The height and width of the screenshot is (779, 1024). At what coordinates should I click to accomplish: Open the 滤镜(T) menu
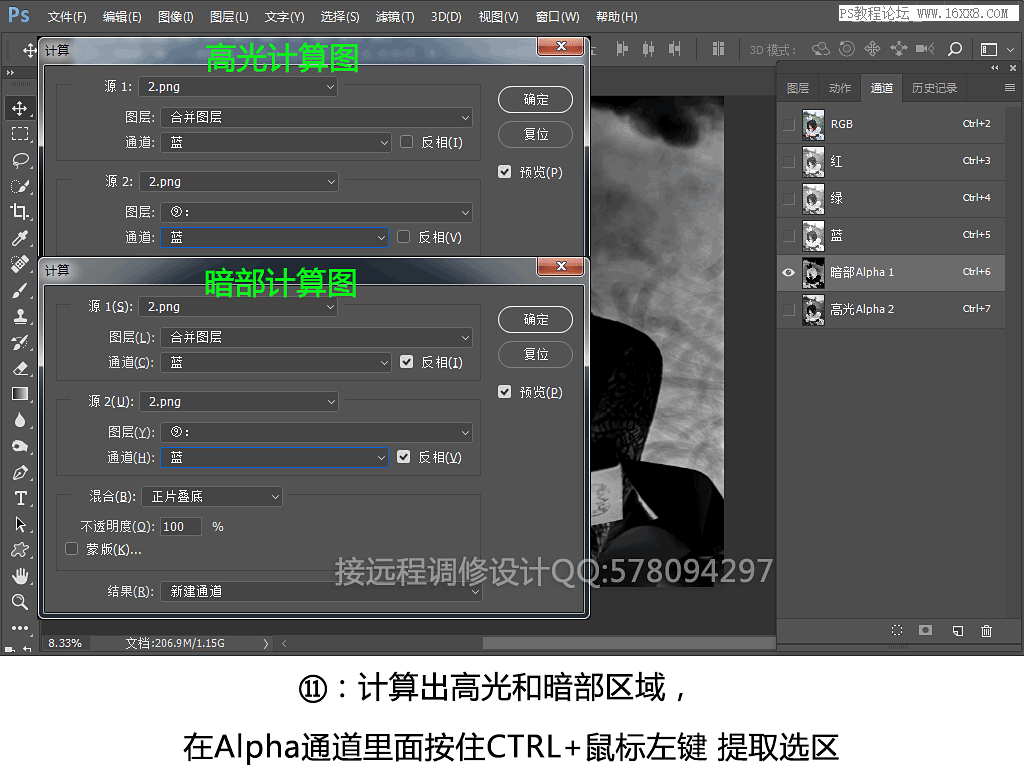click(395, 17)
